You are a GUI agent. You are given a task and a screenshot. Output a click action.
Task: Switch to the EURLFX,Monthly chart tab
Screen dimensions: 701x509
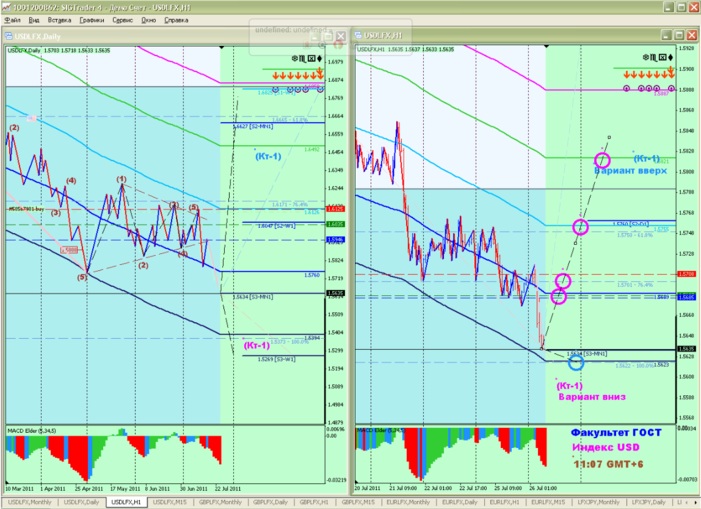tap(408, 502)
